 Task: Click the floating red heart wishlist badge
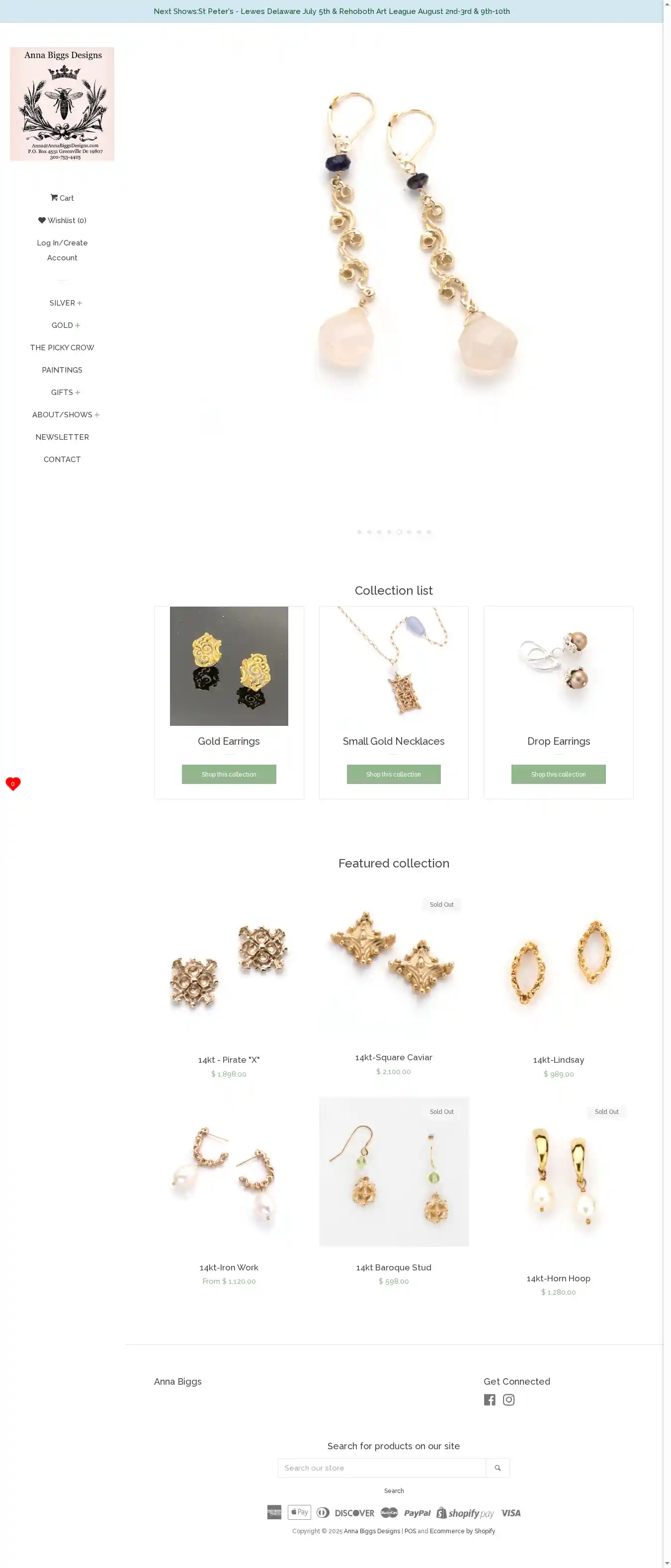pos(13,784)
